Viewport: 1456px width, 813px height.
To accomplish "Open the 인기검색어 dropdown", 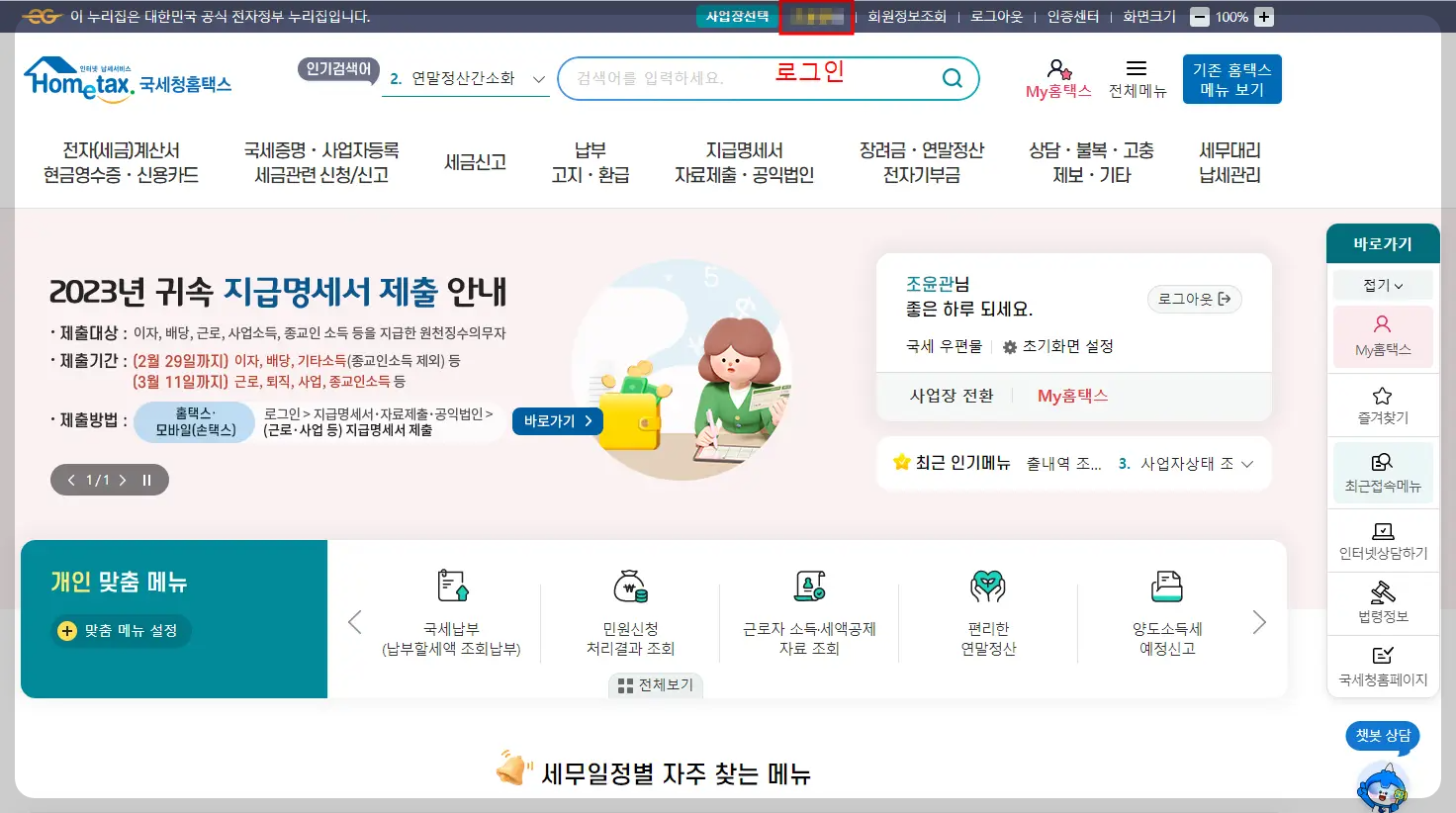I will click(337, 71).
